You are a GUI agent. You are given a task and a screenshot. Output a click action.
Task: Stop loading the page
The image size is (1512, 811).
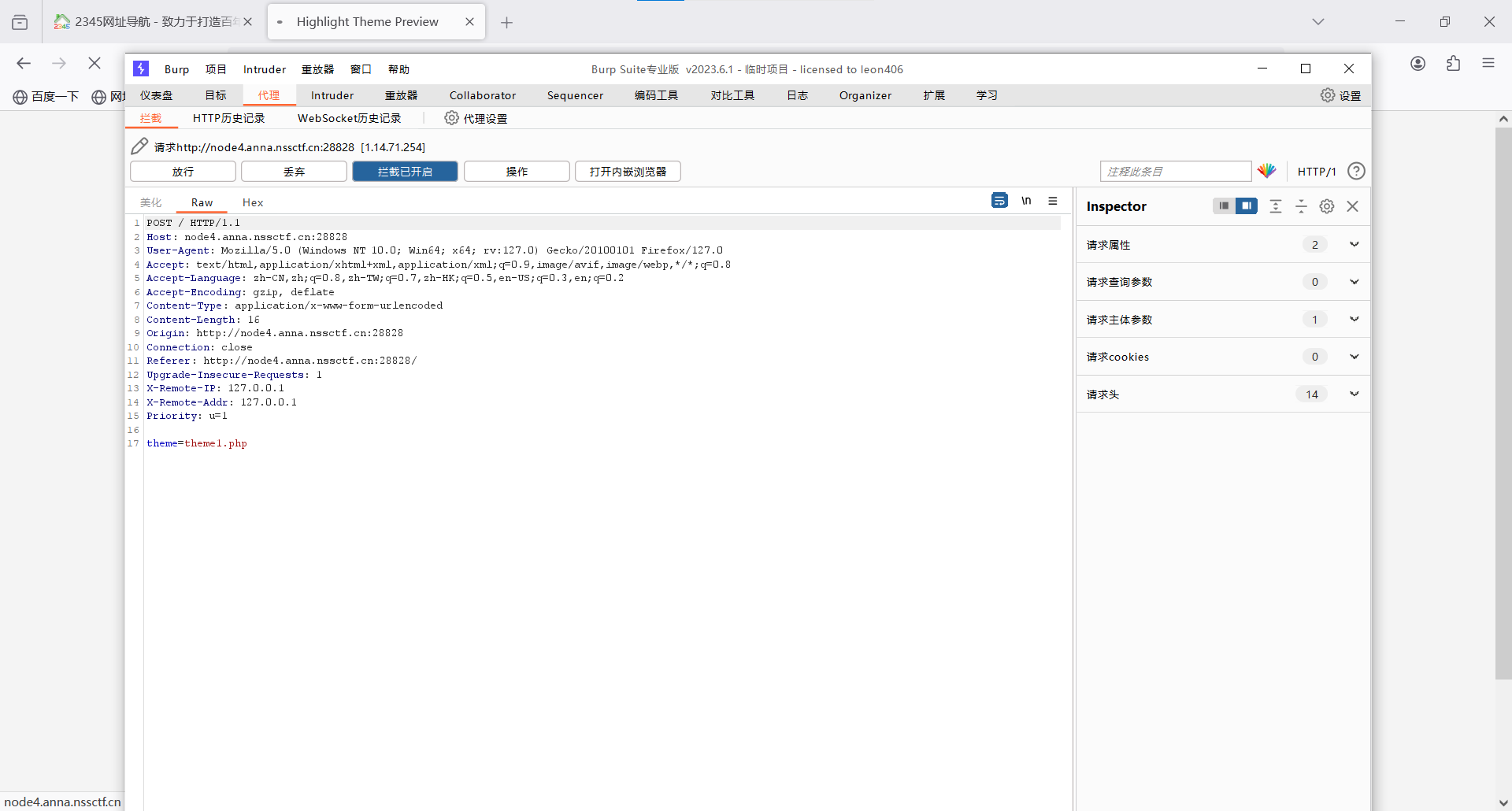94,63
